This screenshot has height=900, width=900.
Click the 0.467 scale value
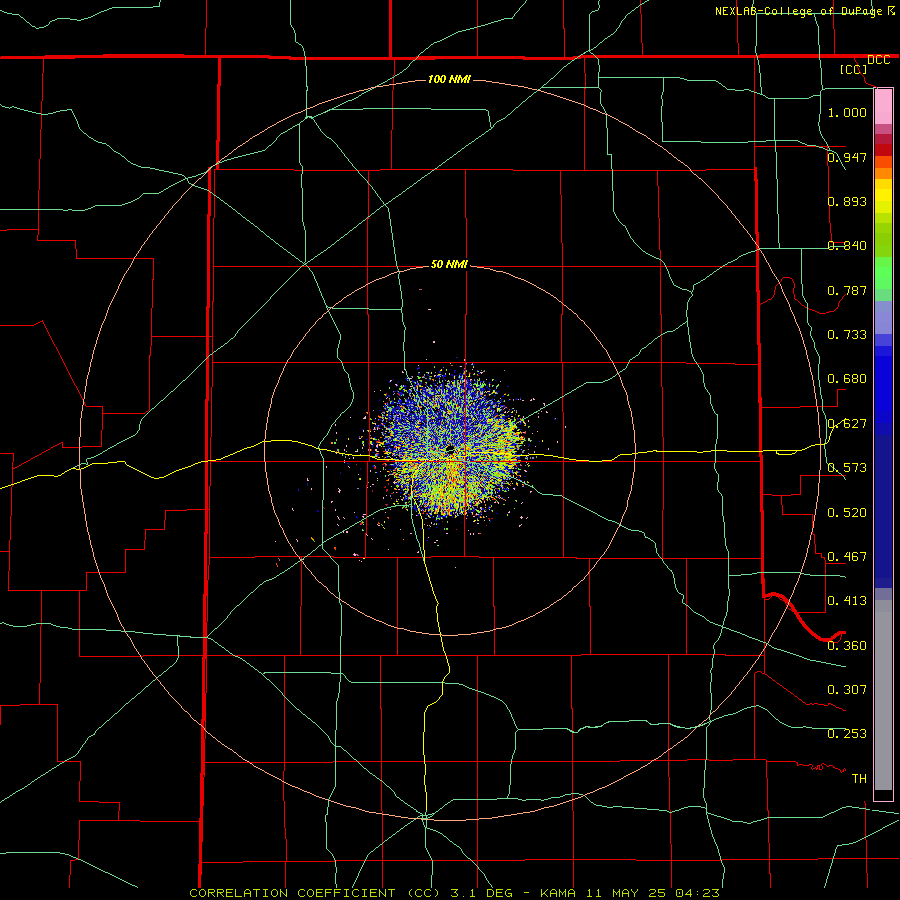coord(847,557)
